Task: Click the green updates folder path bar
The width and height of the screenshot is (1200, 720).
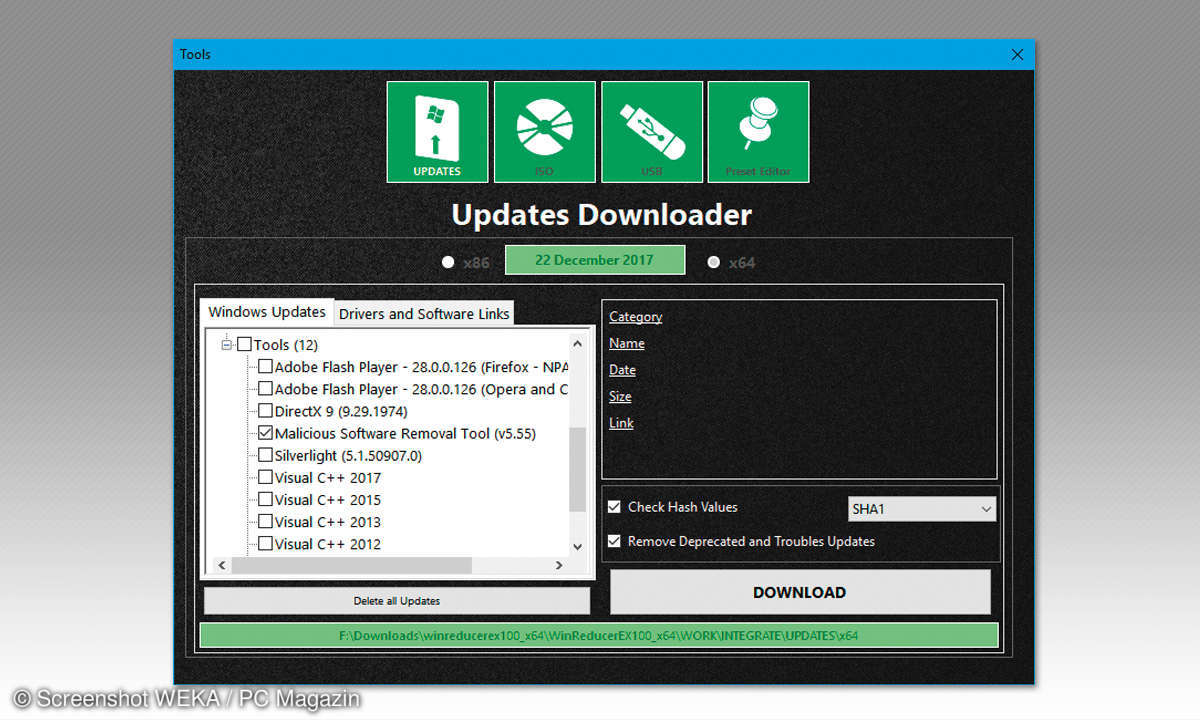Action: pyautogui.click(x=598, y=635)
